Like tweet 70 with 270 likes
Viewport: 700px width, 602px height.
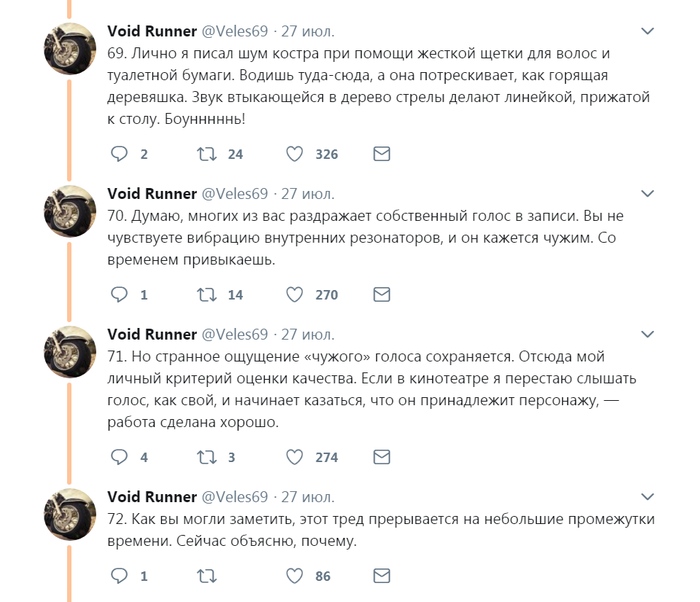295,295
